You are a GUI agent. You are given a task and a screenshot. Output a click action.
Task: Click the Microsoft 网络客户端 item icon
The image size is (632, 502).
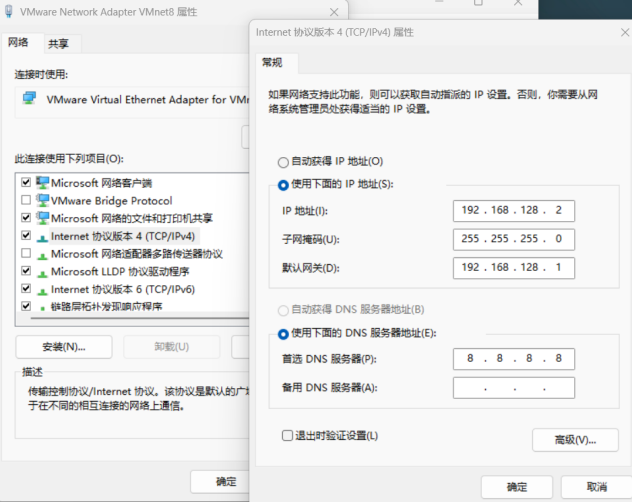coord(42,183)
